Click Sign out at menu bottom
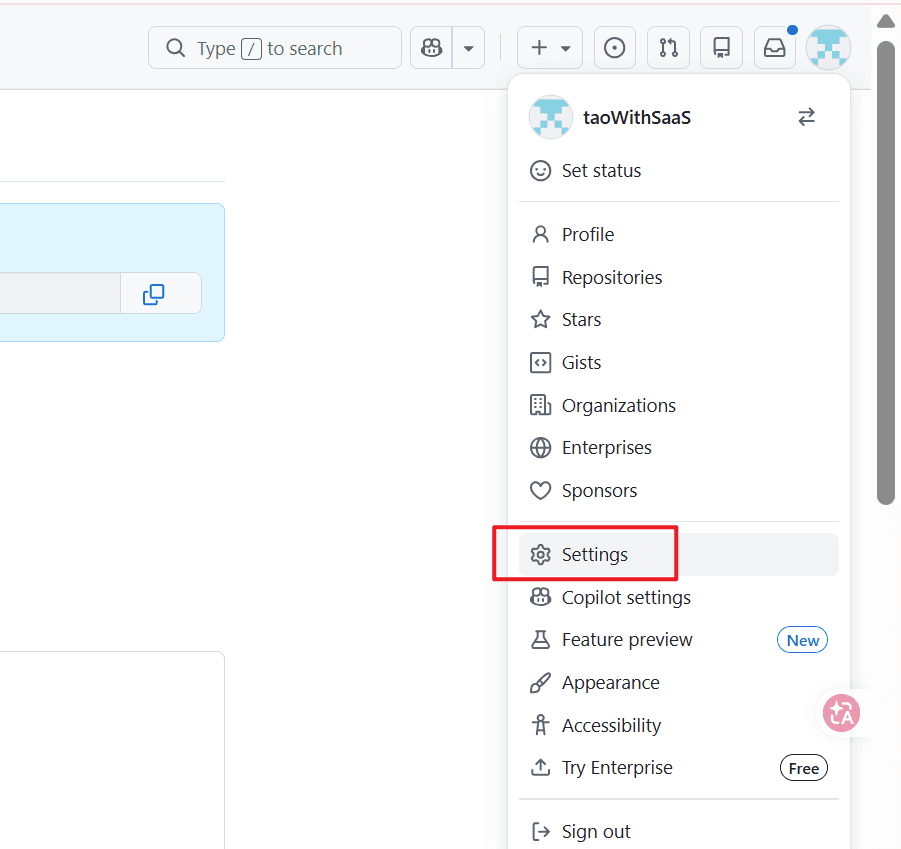The width and height of the screenshot is (901, 849). 596,832
